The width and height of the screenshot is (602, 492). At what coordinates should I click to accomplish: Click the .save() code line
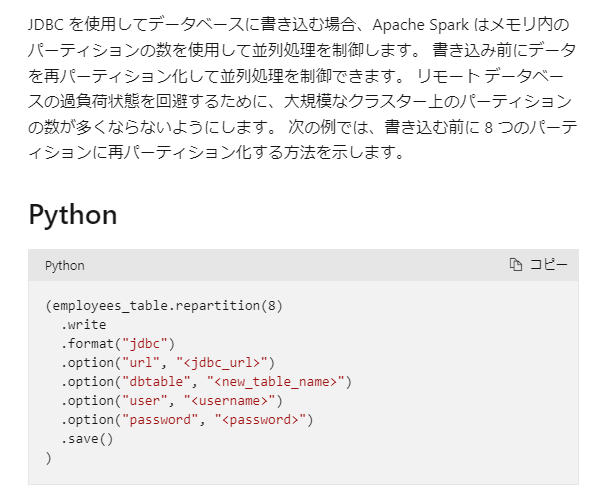pyautogui.click(x=87, y=439)
